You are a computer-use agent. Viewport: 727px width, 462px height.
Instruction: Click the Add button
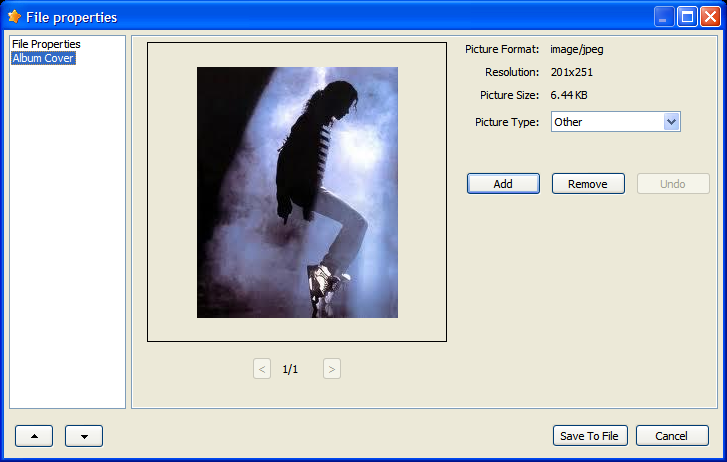coord(503,184)
